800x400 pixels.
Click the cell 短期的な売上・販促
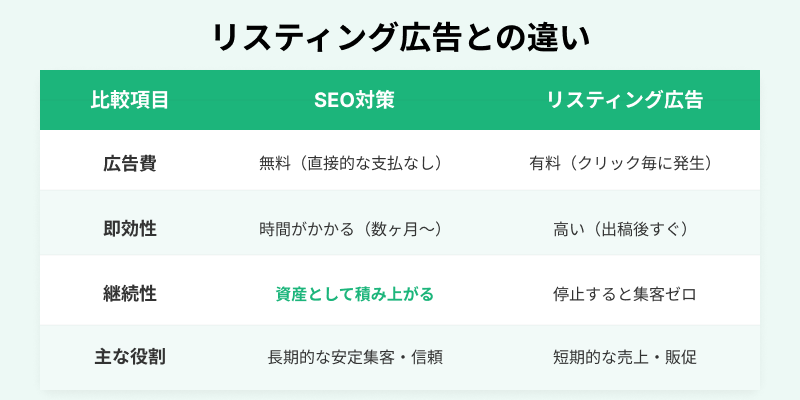click(x=624, y=356)
